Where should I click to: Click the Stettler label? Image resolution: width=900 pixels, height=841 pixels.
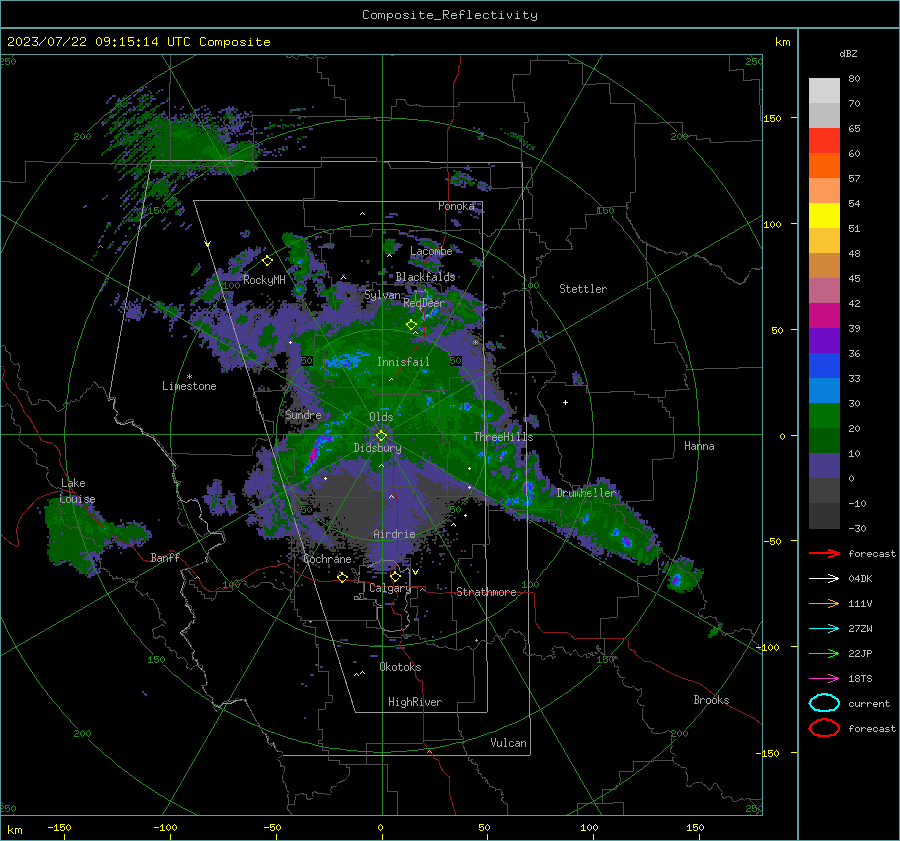click(583, 289)
